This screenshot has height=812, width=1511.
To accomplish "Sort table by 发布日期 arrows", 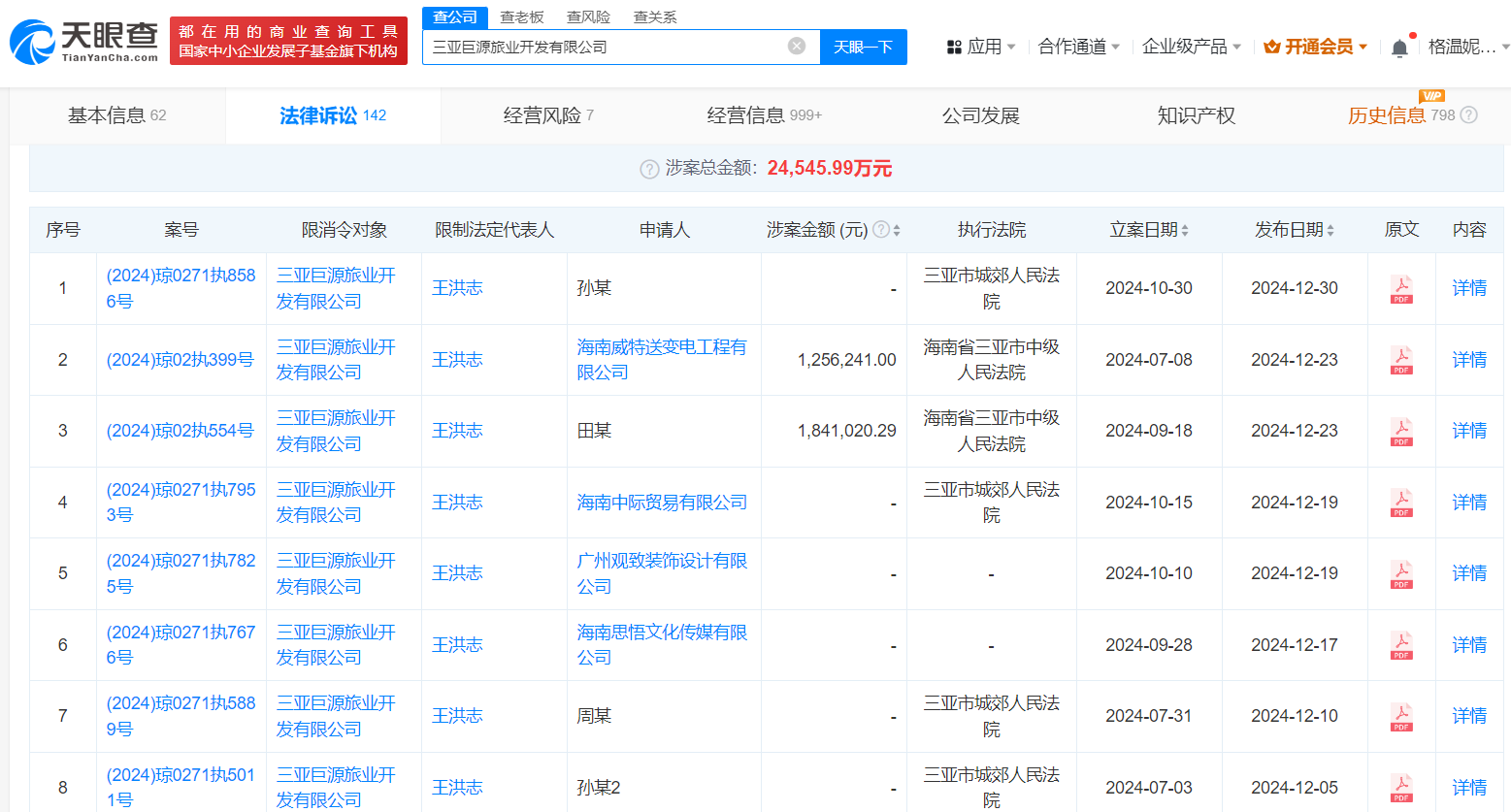I will coord(1330,230).
